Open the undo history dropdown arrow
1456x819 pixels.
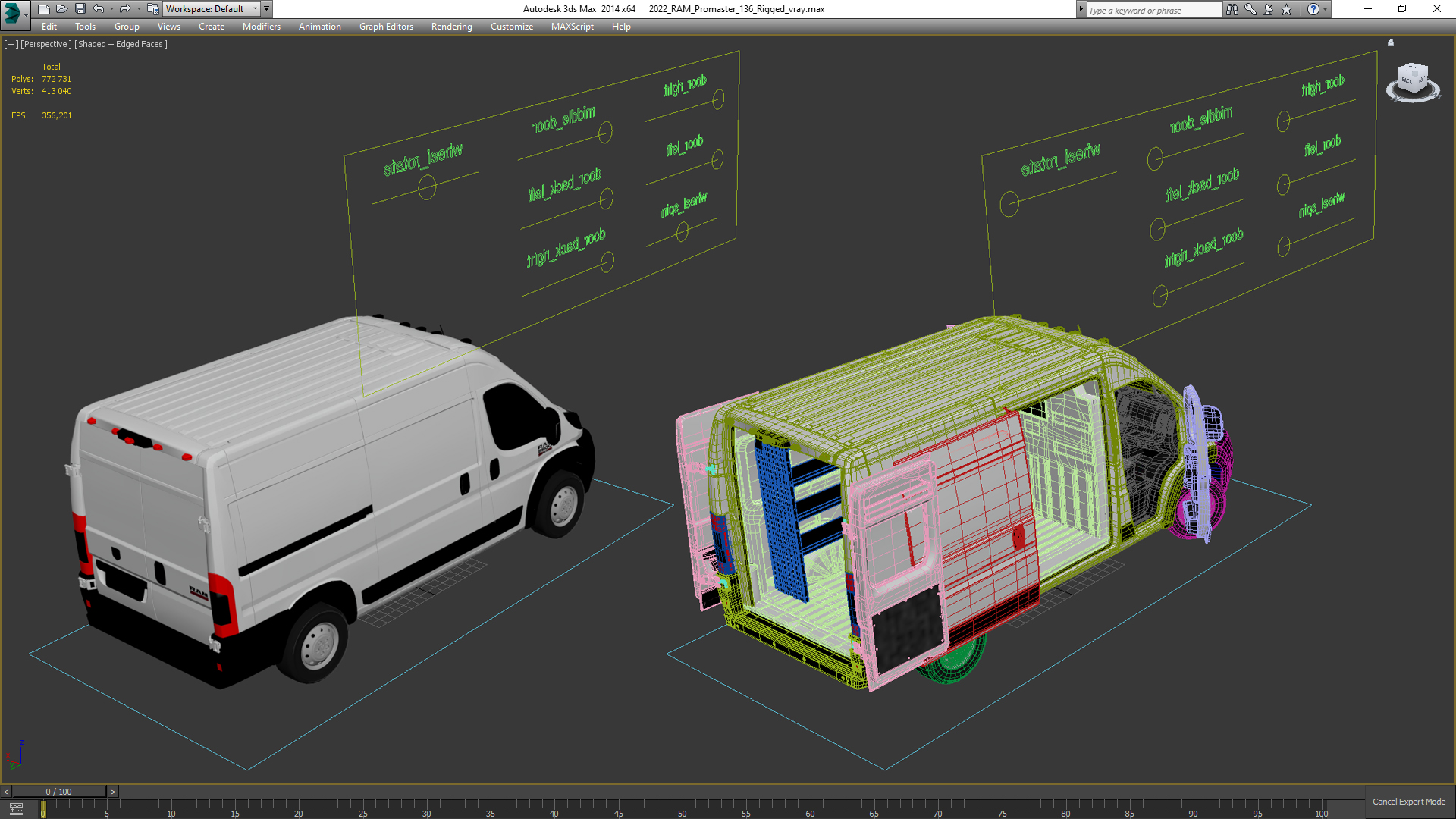[111, 9]
